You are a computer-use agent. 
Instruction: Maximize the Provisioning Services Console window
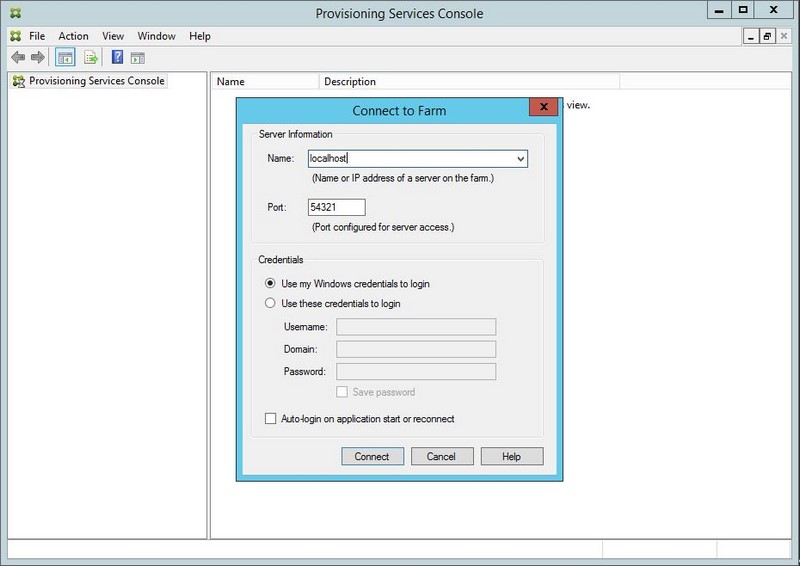(743, 10)
